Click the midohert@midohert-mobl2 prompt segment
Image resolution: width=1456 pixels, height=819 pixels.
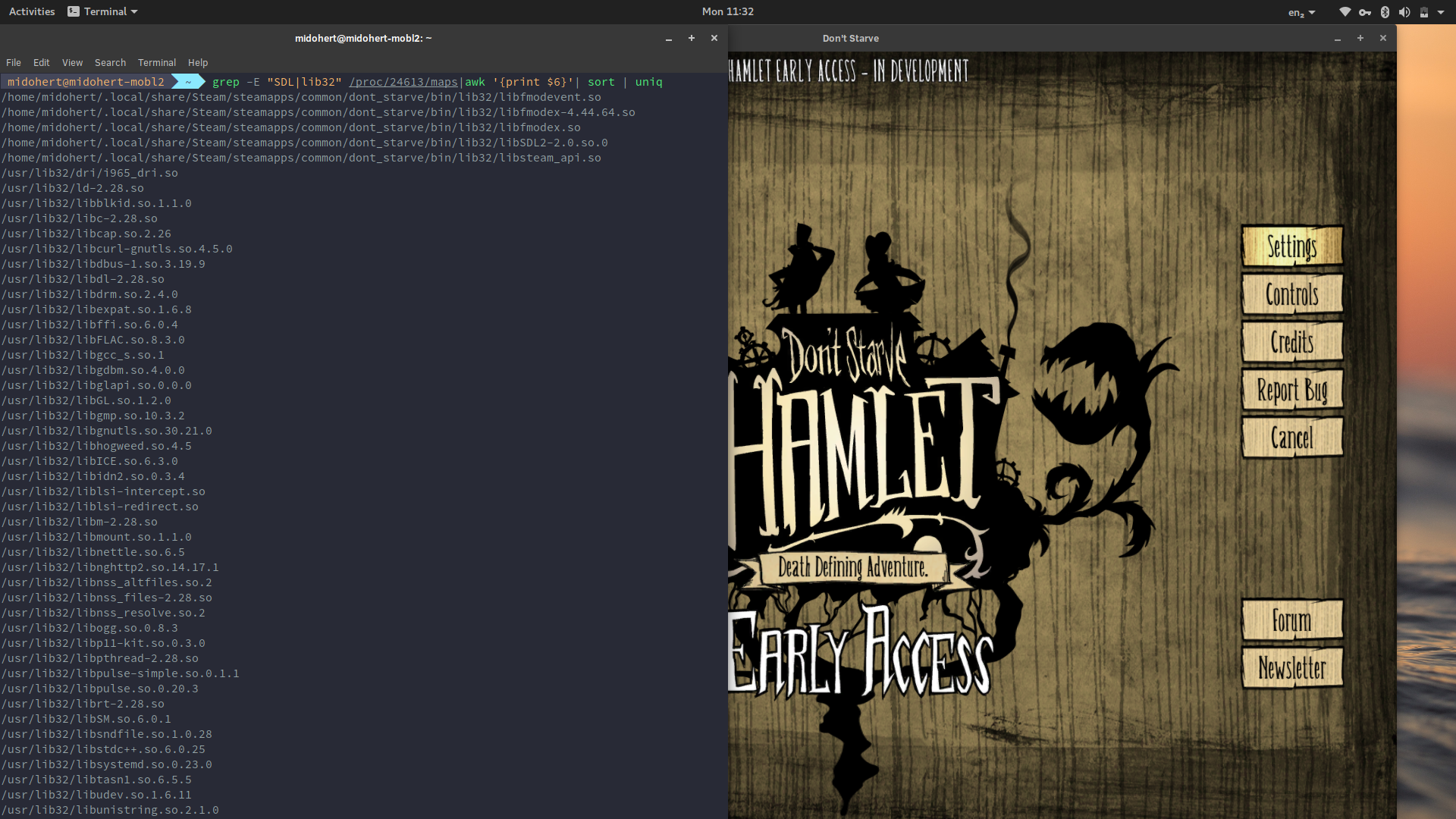click(86, 82)
